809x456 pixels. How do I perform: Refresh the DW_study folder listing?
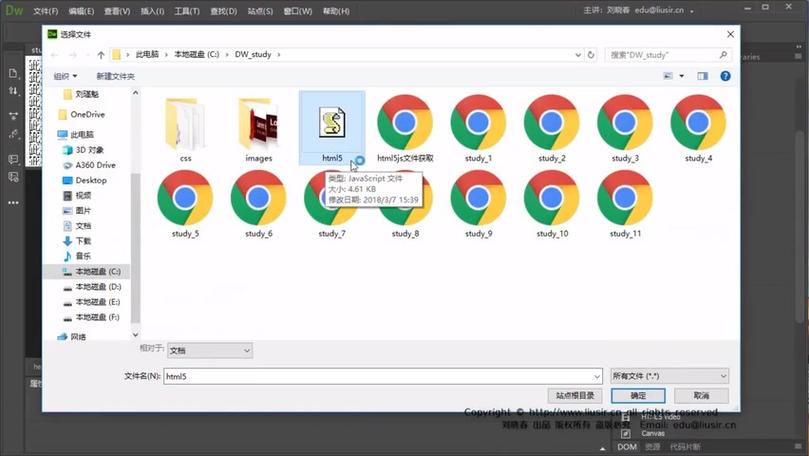[591, 55]
